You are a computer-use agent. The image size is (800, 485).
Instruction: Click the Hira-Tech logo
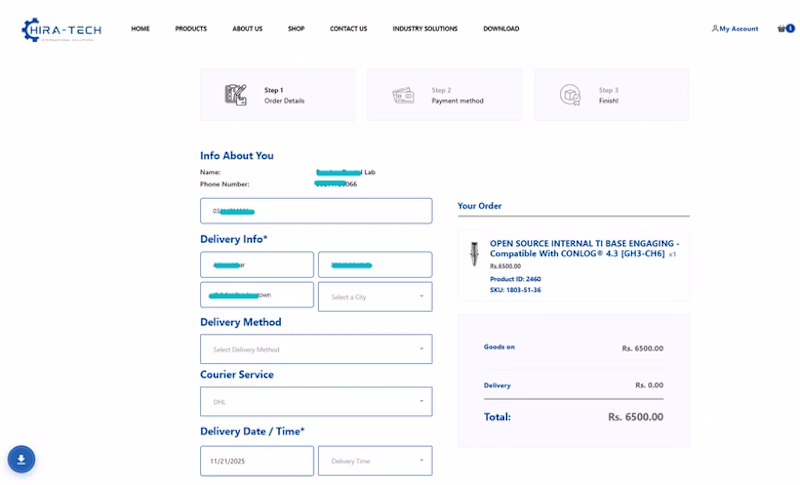[x=60, y=30]
